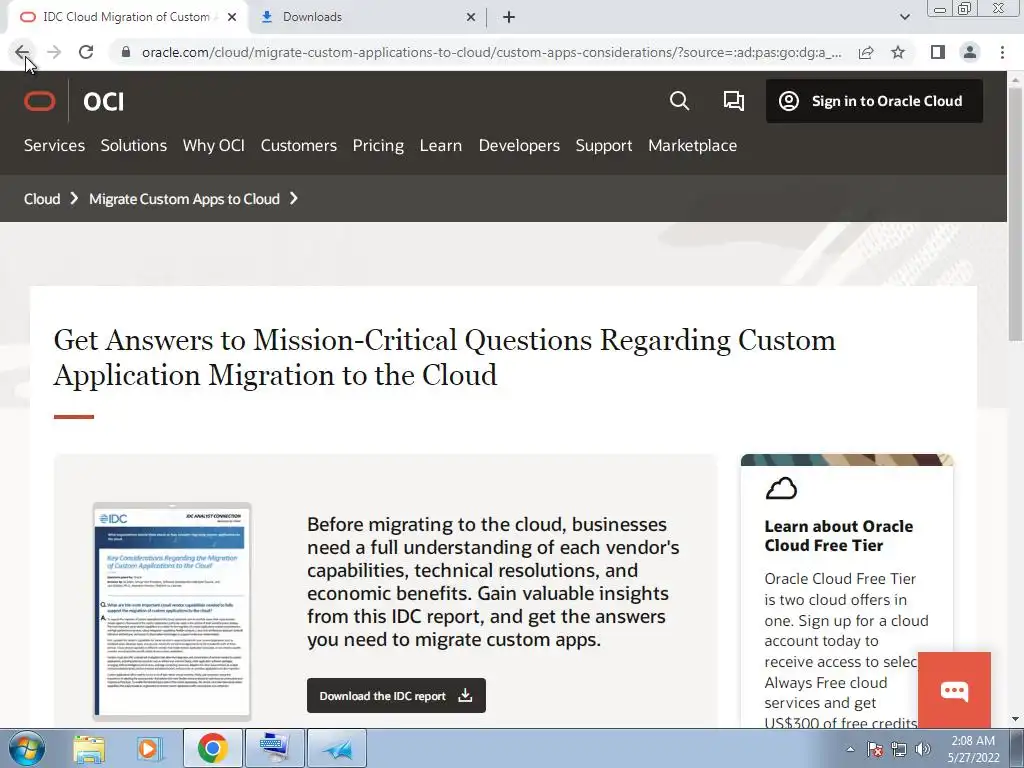Click the Chrome taskbar icon
Screen dimensions: 1024x768
[x=212, y=748]
